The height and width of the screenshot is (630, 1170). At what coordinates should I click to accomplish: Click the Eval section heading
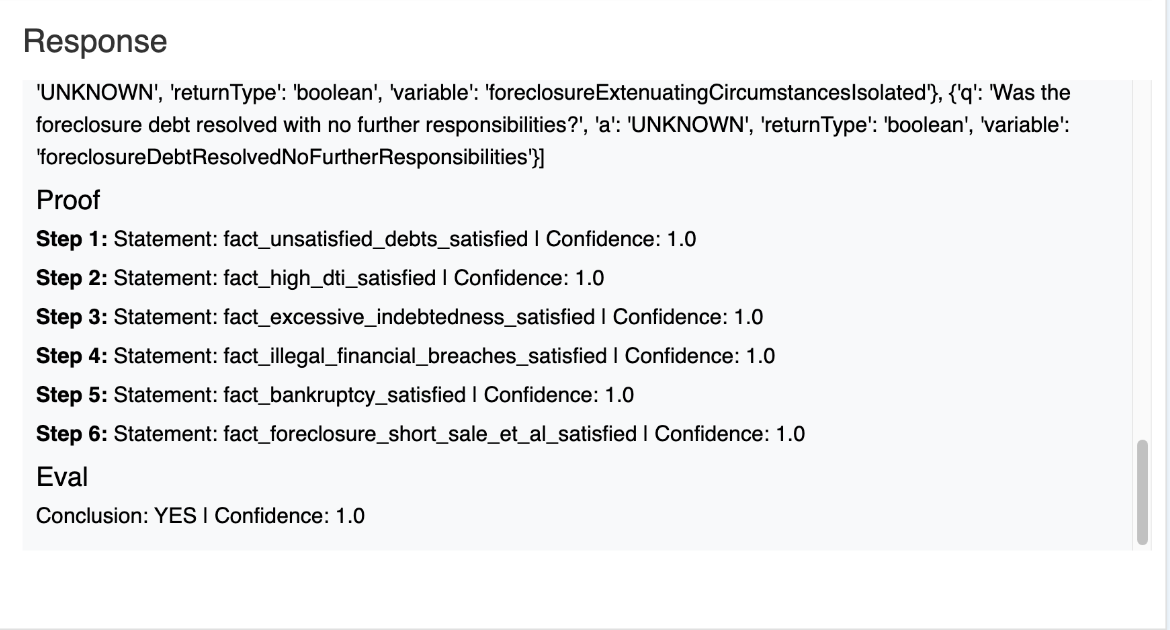(x=62, y=477)
